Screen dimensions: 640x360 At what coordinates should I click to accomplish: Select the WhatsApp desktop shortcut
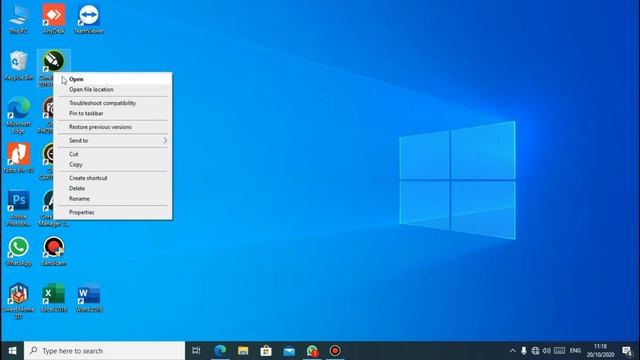click(x=18, y=251)
